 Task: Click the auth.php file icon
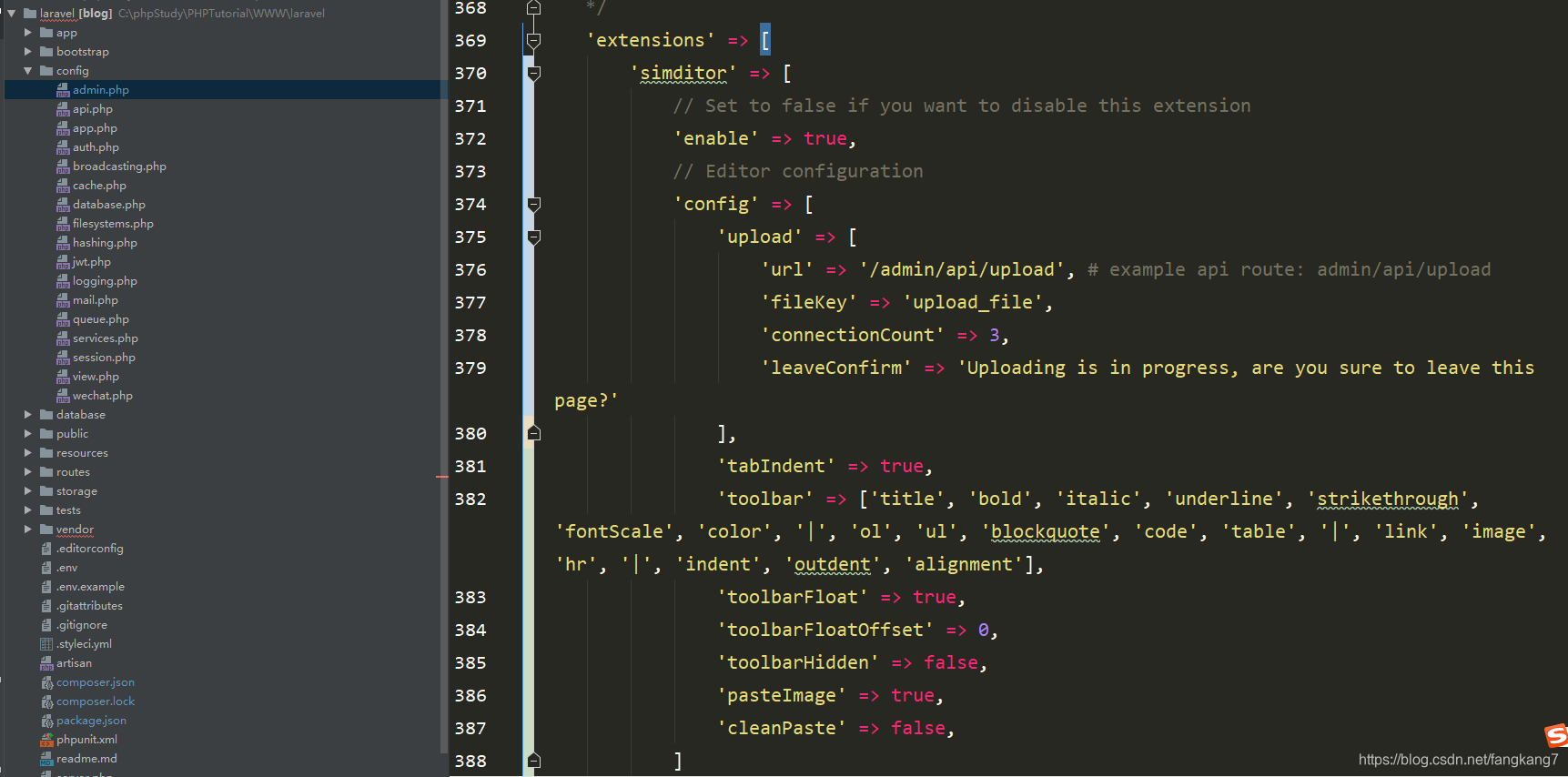pyautogui.click(x=63, y=147)
